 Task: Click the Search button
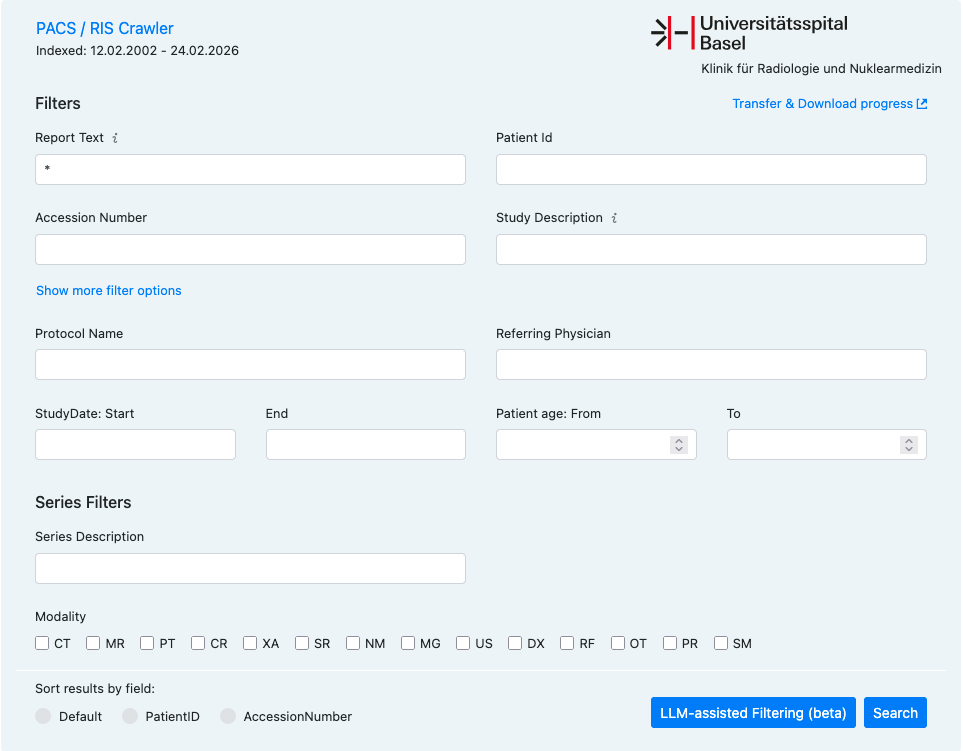pos(895,712)
